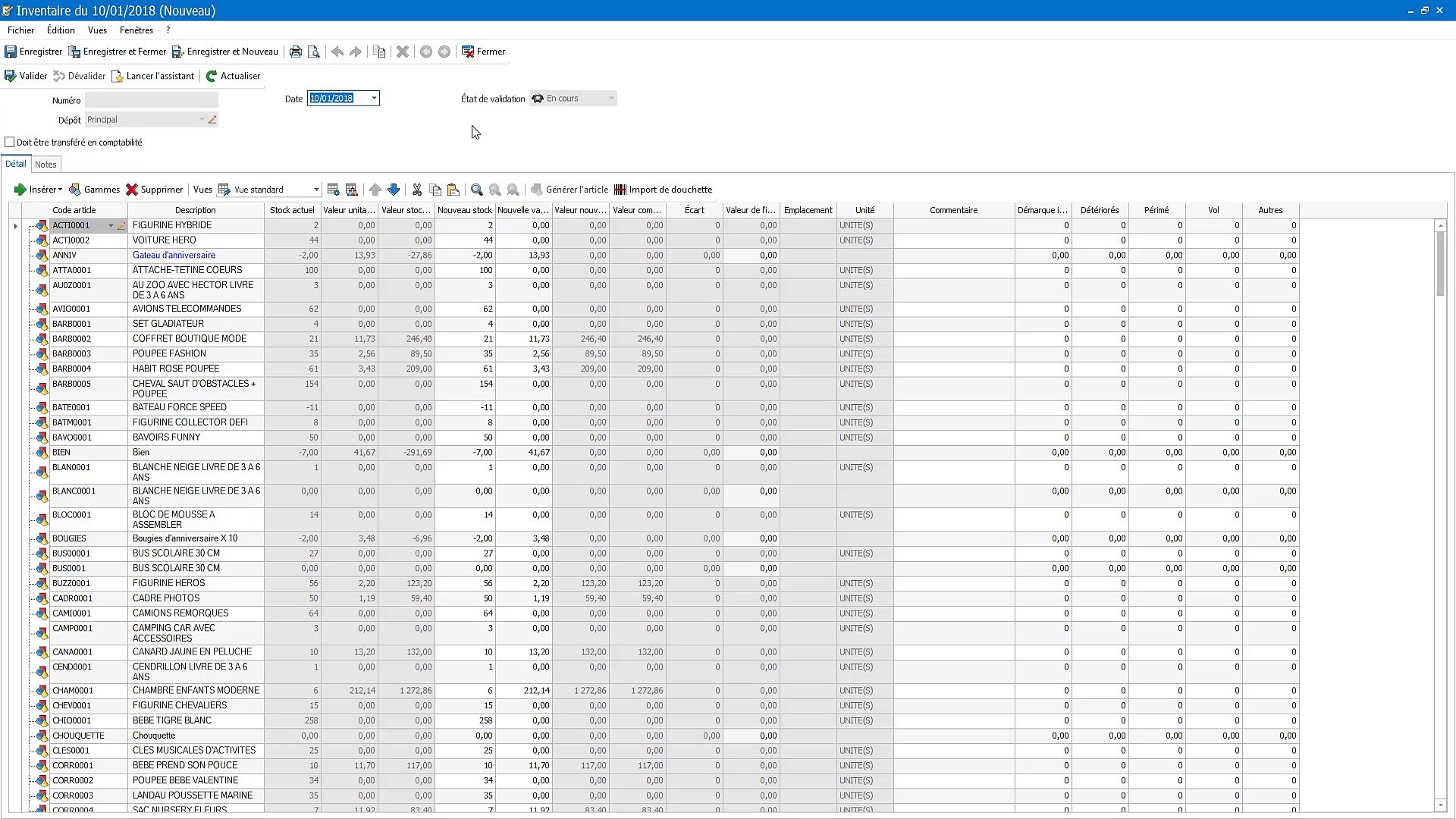The image size is (1456, 819).
Task: Open the Vues menu
Action: [x=97, y=30]
